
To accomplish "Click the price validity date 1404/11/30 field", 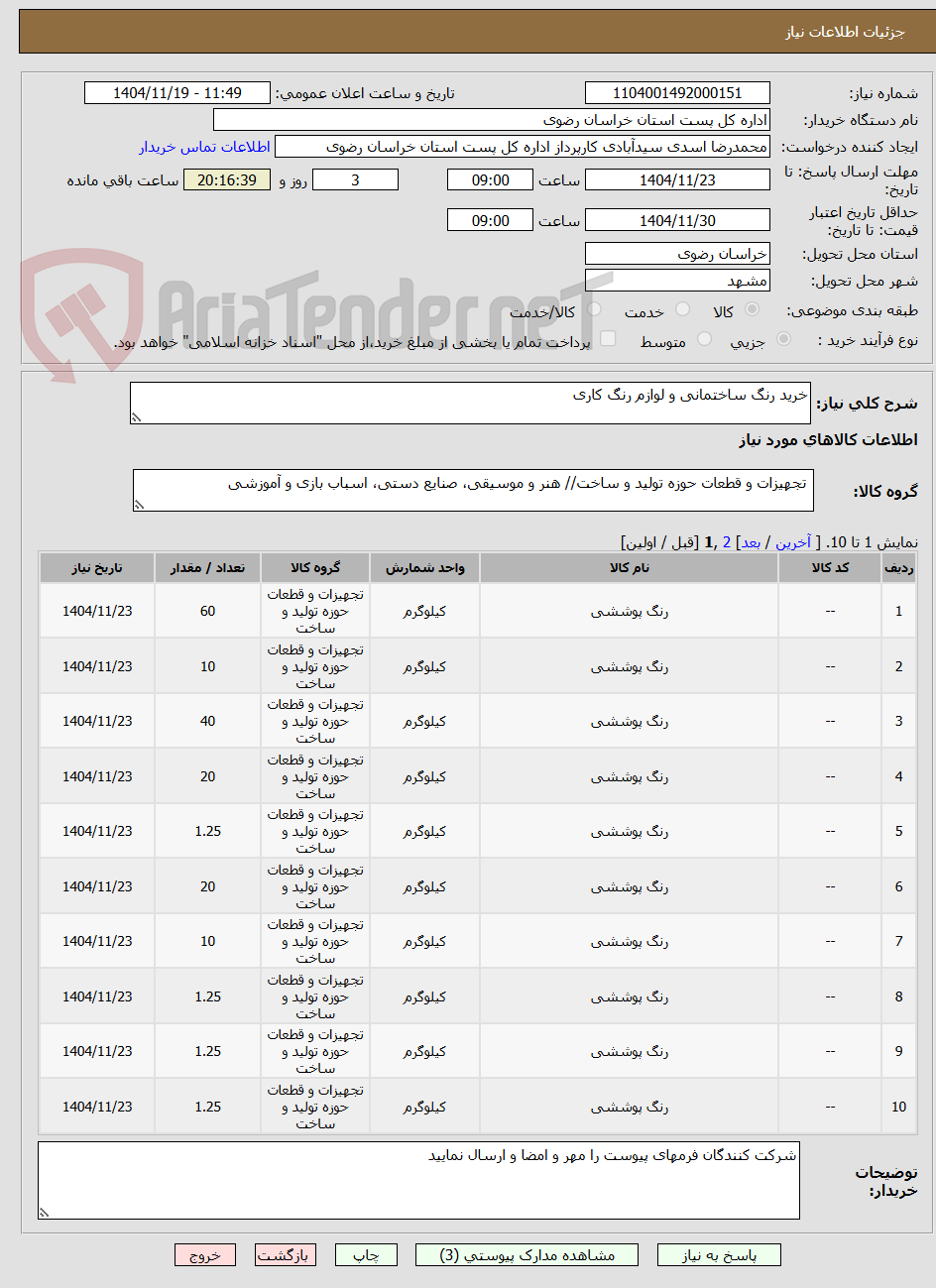I will (x=677, y=220).
